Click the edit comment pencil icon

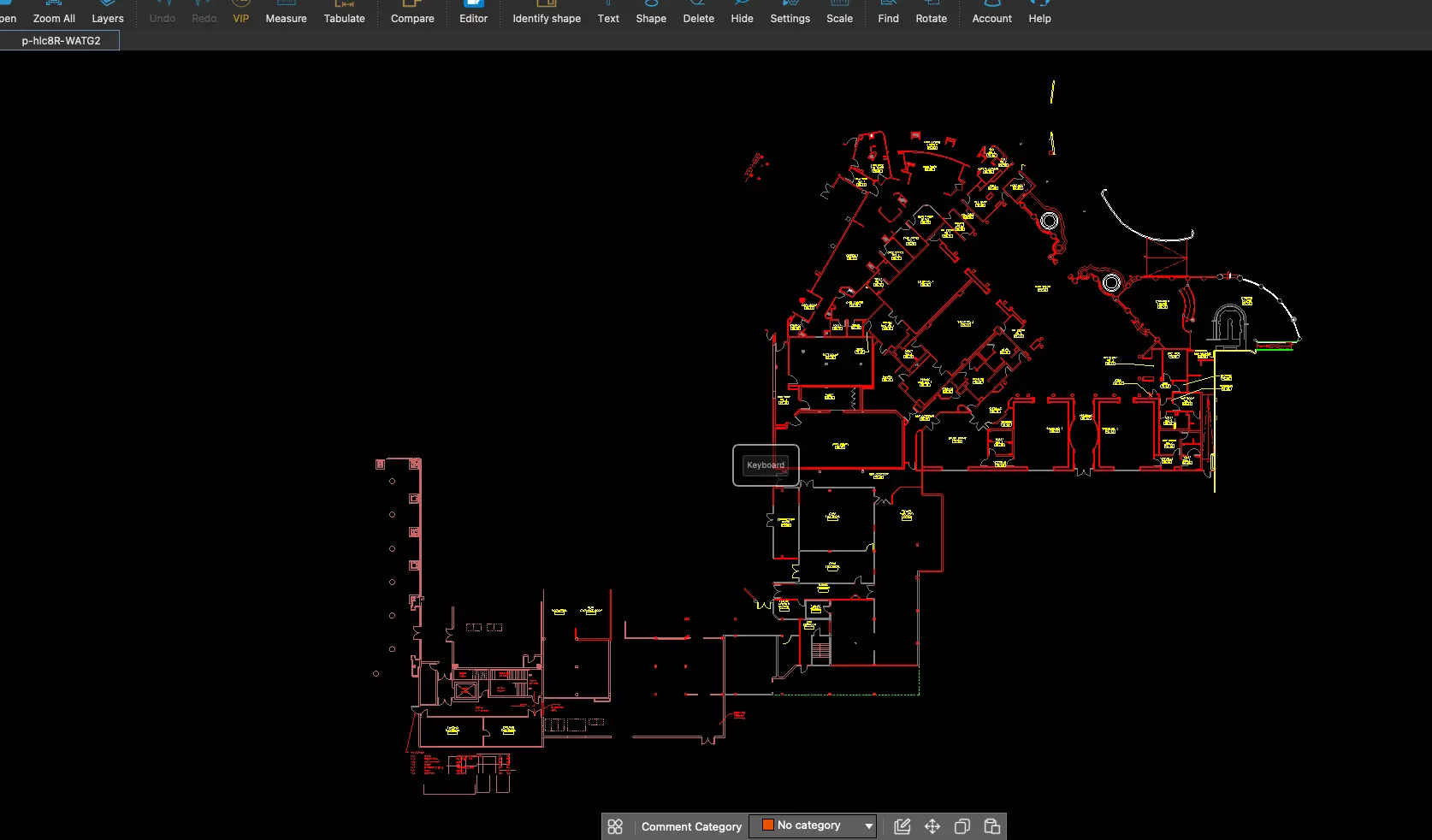(x=902, y=826)
